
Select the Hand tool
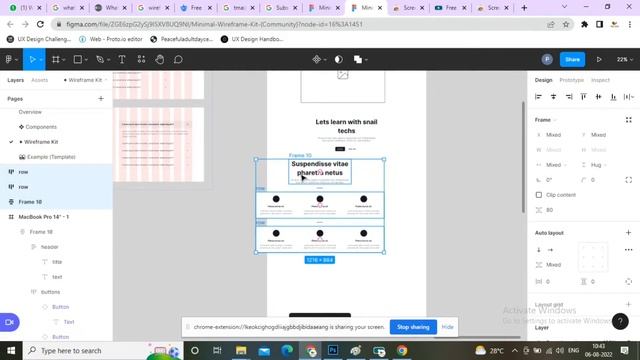pyautogui.click(x=160, y=60)
